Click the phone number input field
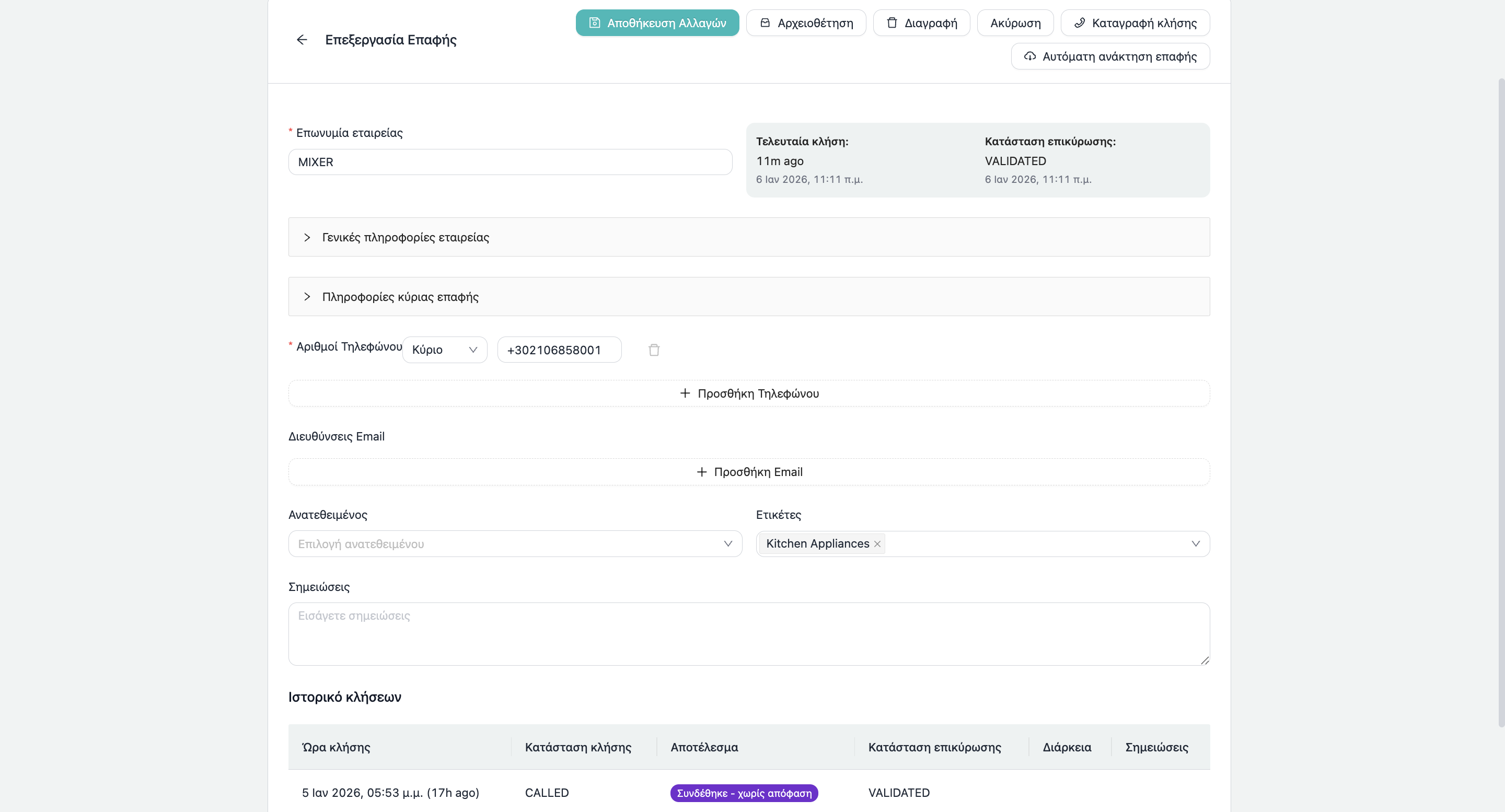The height and width of the screenshot is (812, 1505). click(559, 350)
